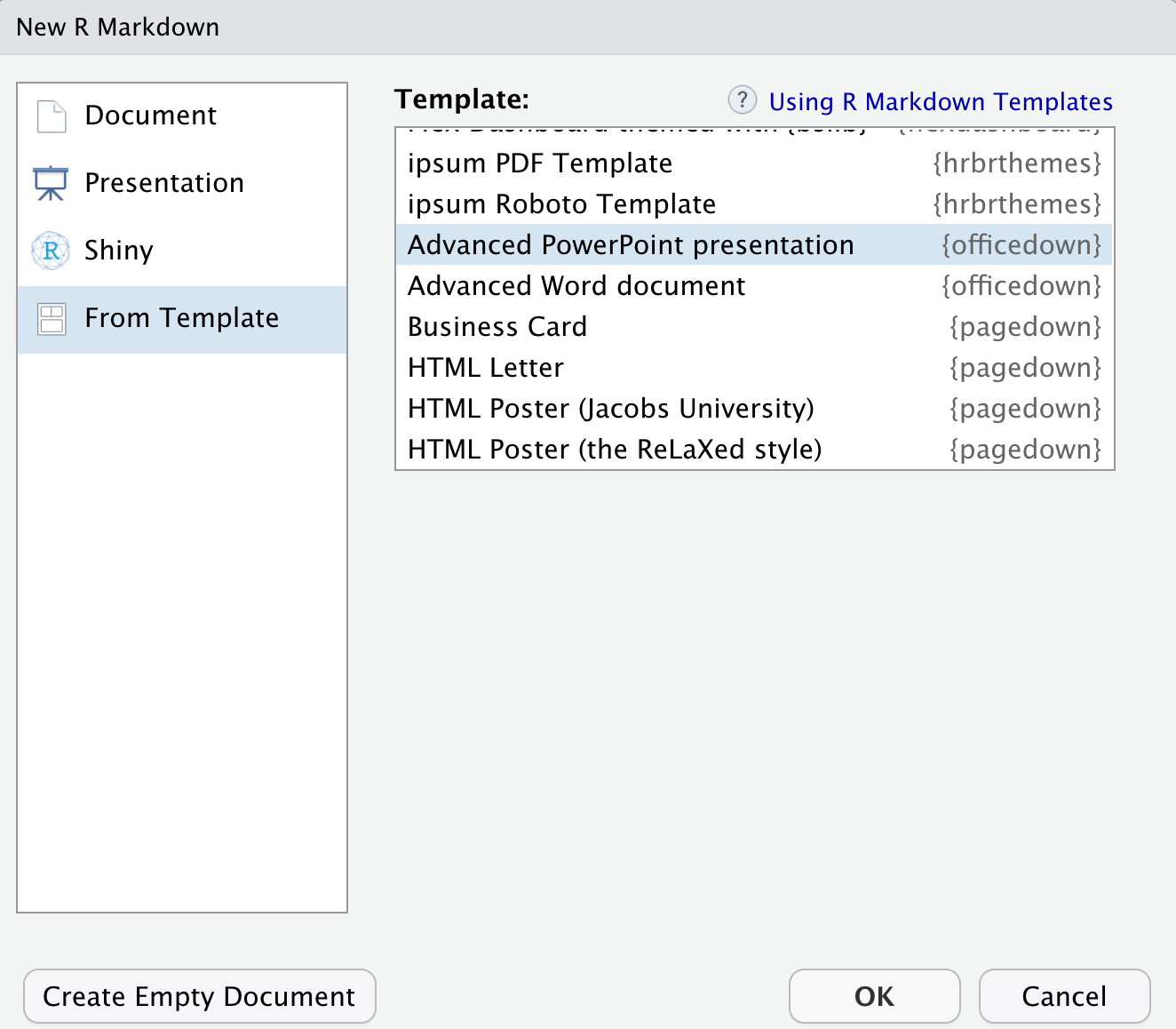Confirm with the OK button

[x=875, y=996]
